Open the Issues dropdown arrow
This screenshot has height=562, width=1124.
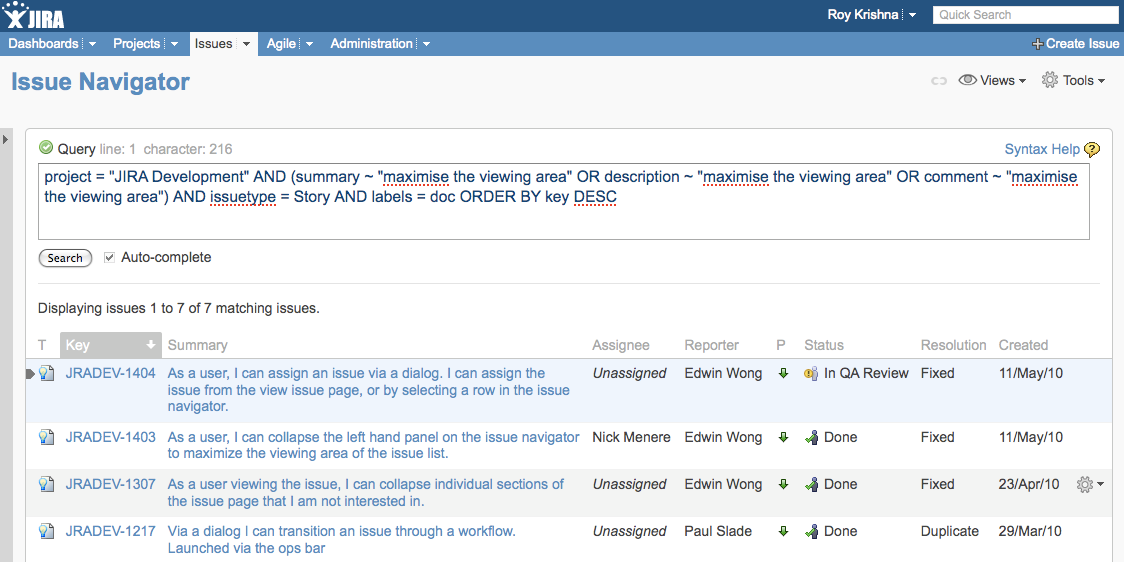[x=246, y=44]
